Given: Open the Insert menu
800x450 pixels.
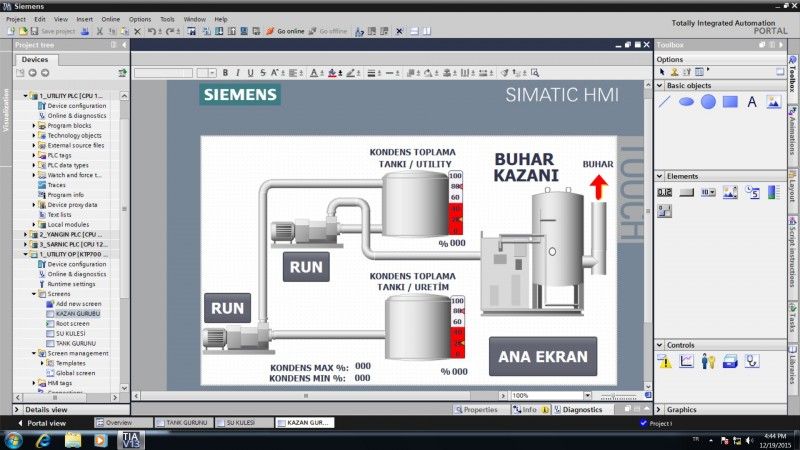Looking at the screenshot, I should pos(85,19).
